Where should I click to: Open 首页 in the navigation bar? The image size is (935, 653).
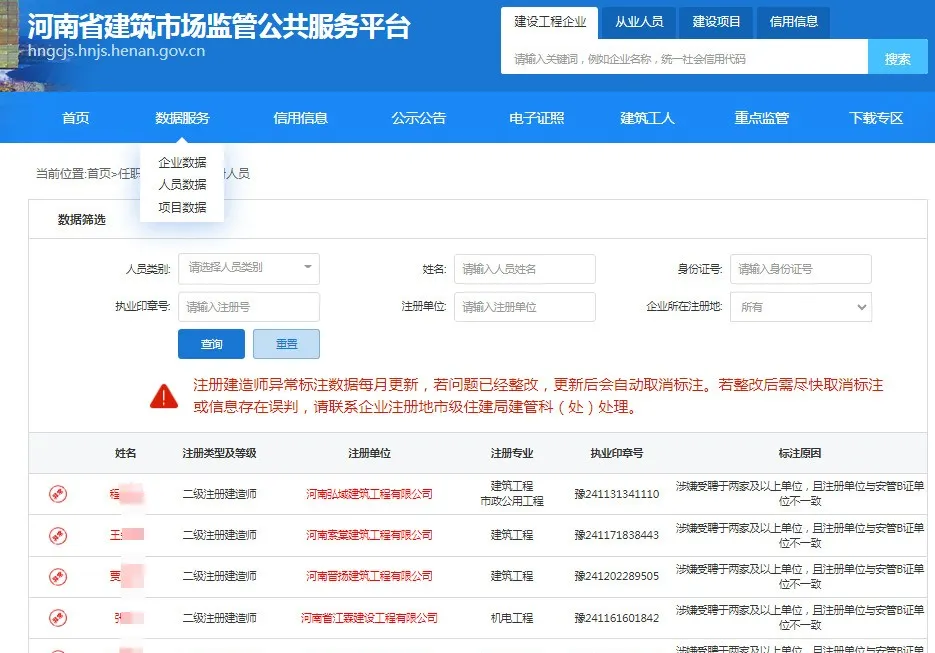pyautogui.click(x=76, y=118)
